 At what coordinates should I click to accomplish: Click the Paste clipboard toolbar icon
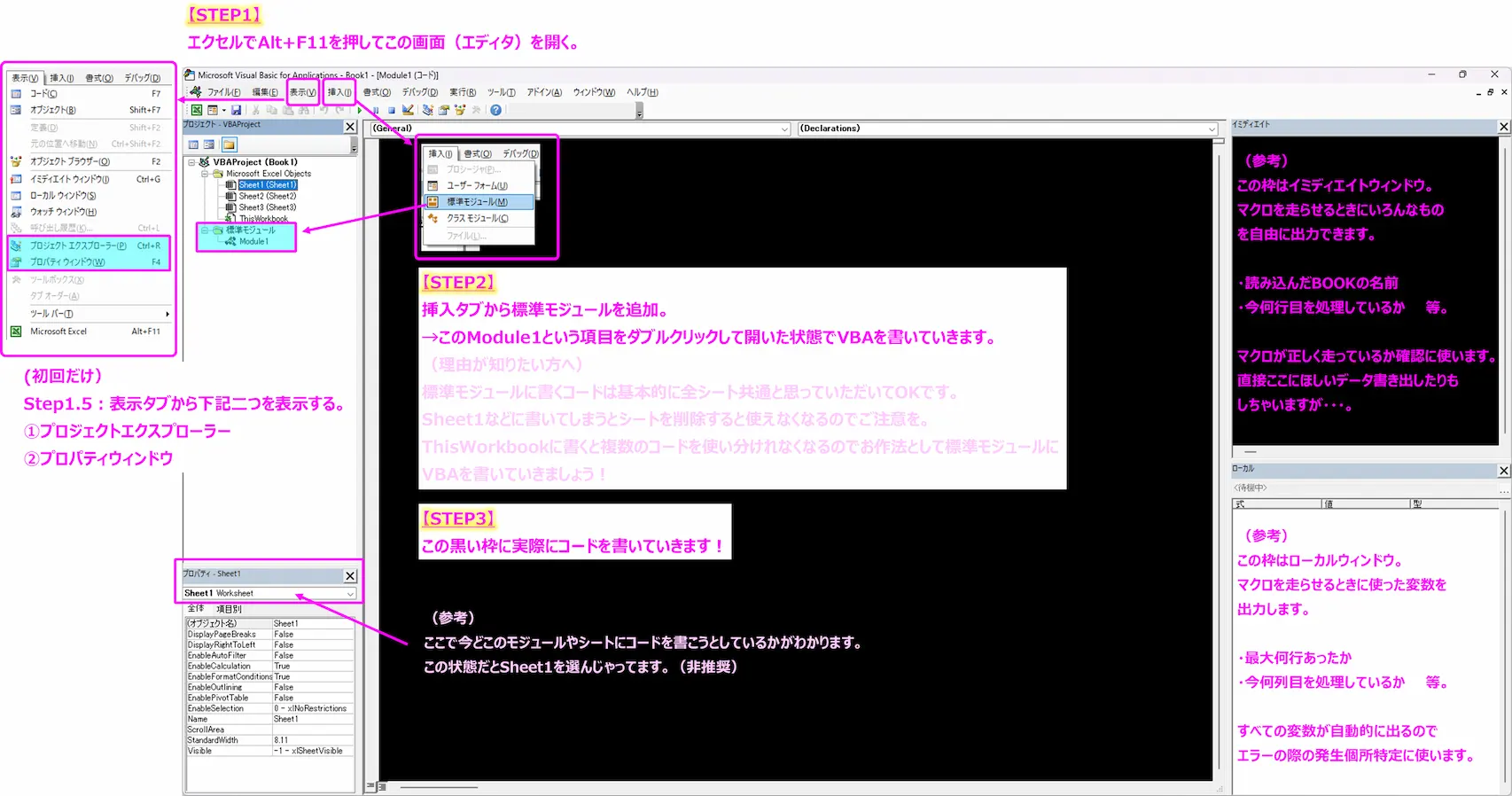[288, 110]
